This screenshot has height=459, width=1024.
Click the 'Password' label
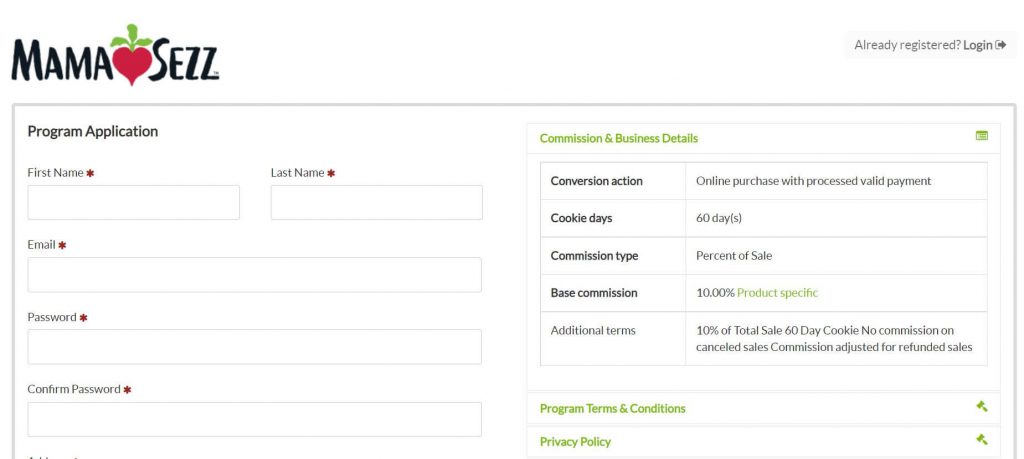(52, 317)
